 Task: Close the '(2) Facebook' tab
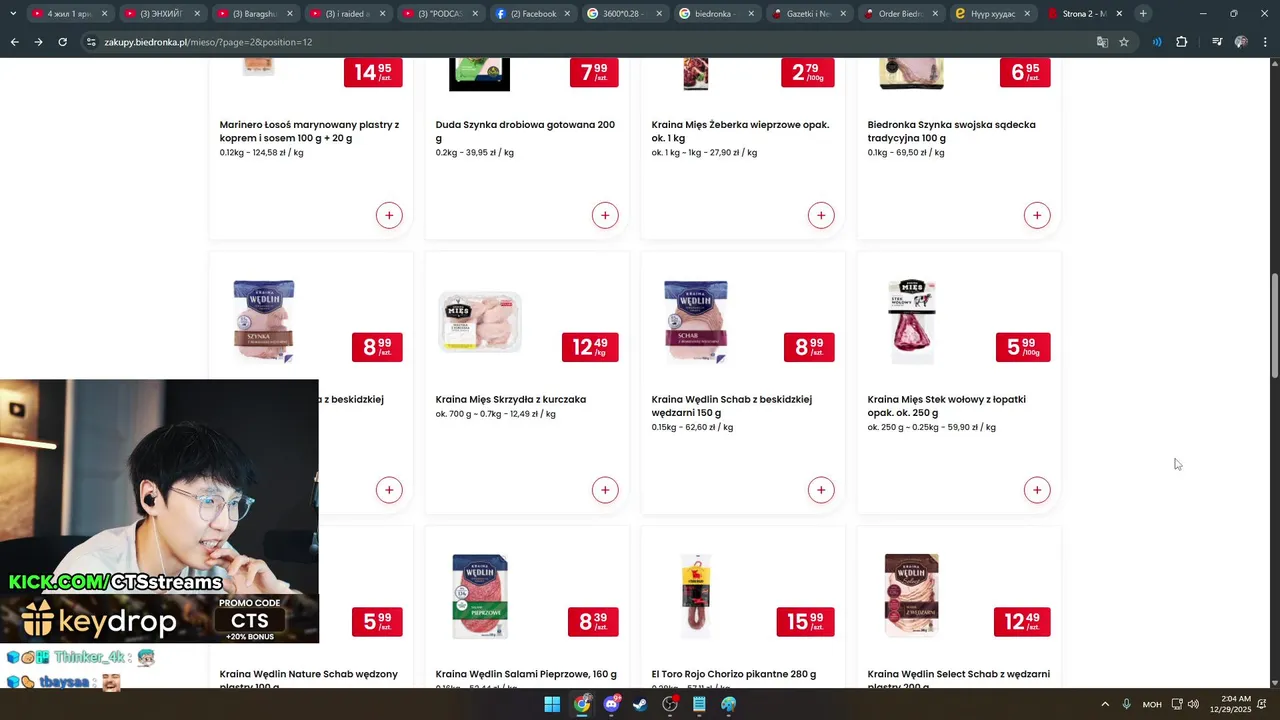[x=567, y=14]
